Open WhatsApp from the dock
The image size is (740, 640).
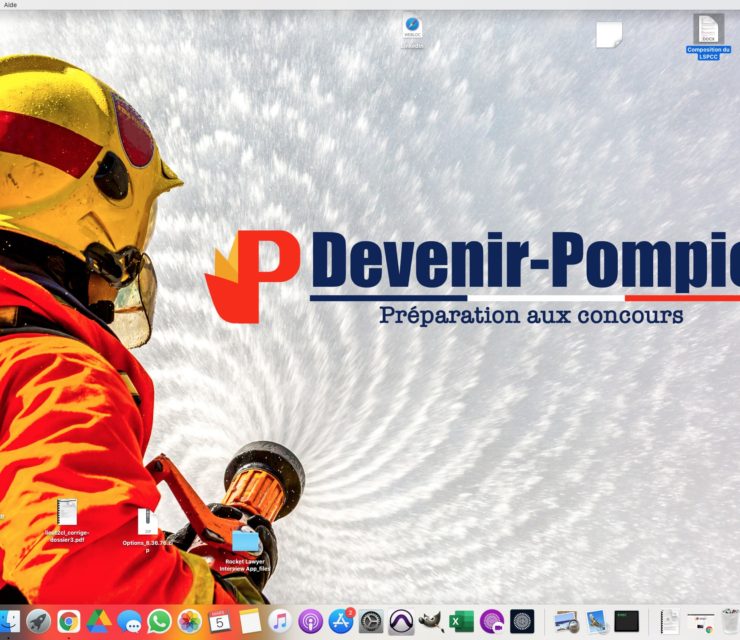point(159,621)
